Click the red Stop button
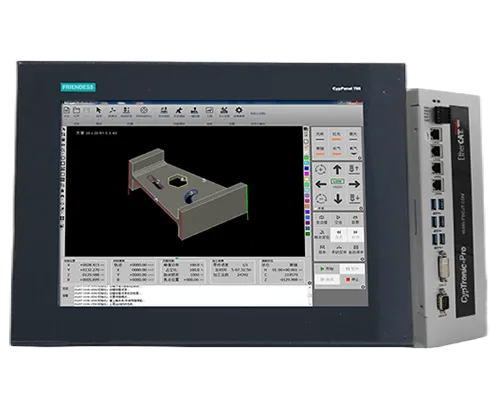This screenshot has height=409, width=500. coord(352,279)
